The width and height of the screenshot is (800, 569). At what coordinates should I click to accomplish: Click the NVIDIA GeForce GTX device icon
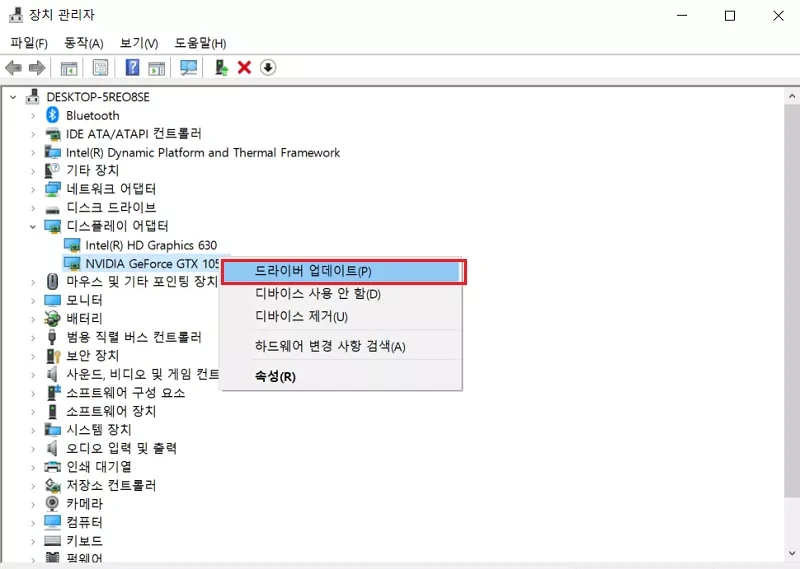coord(72,264)
